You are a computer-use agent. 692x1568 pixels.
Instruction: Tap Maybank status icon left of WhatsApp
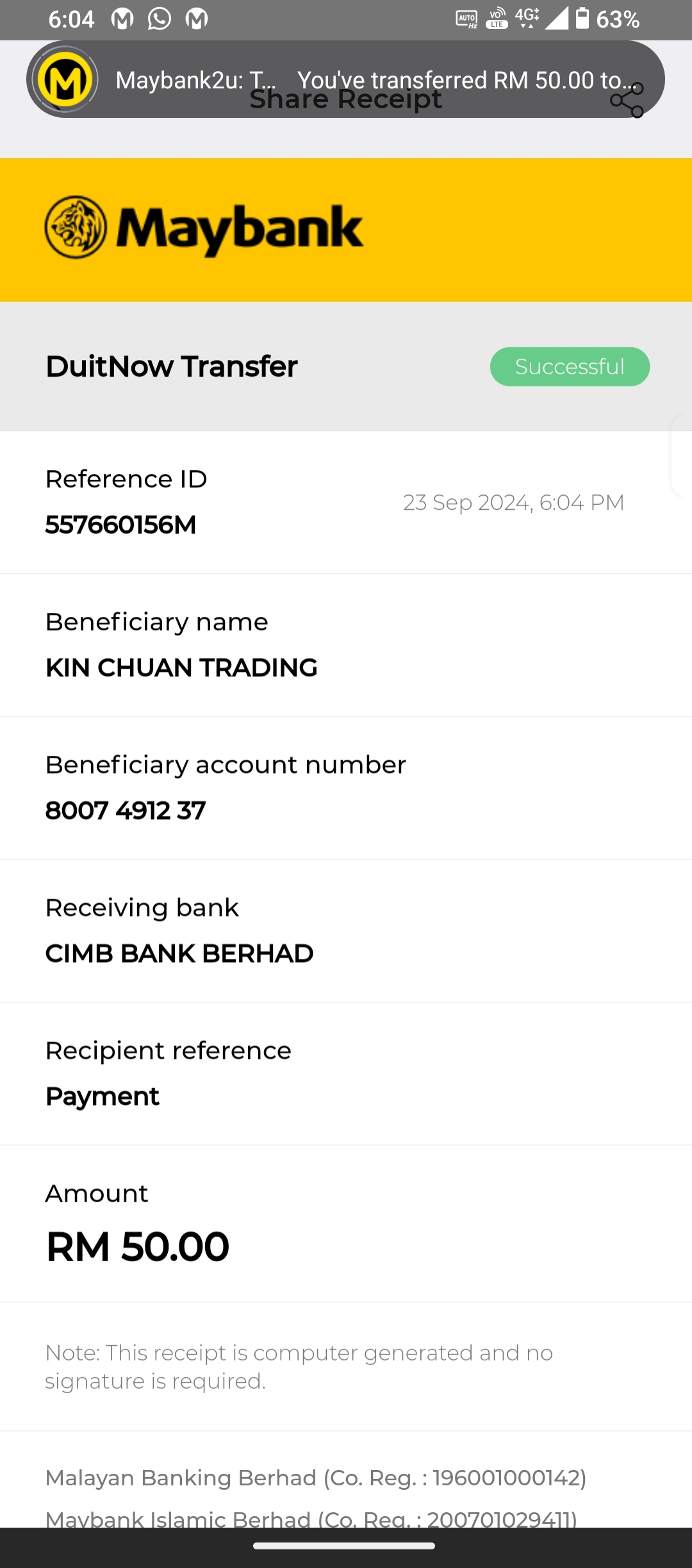[x=122, y=19]
